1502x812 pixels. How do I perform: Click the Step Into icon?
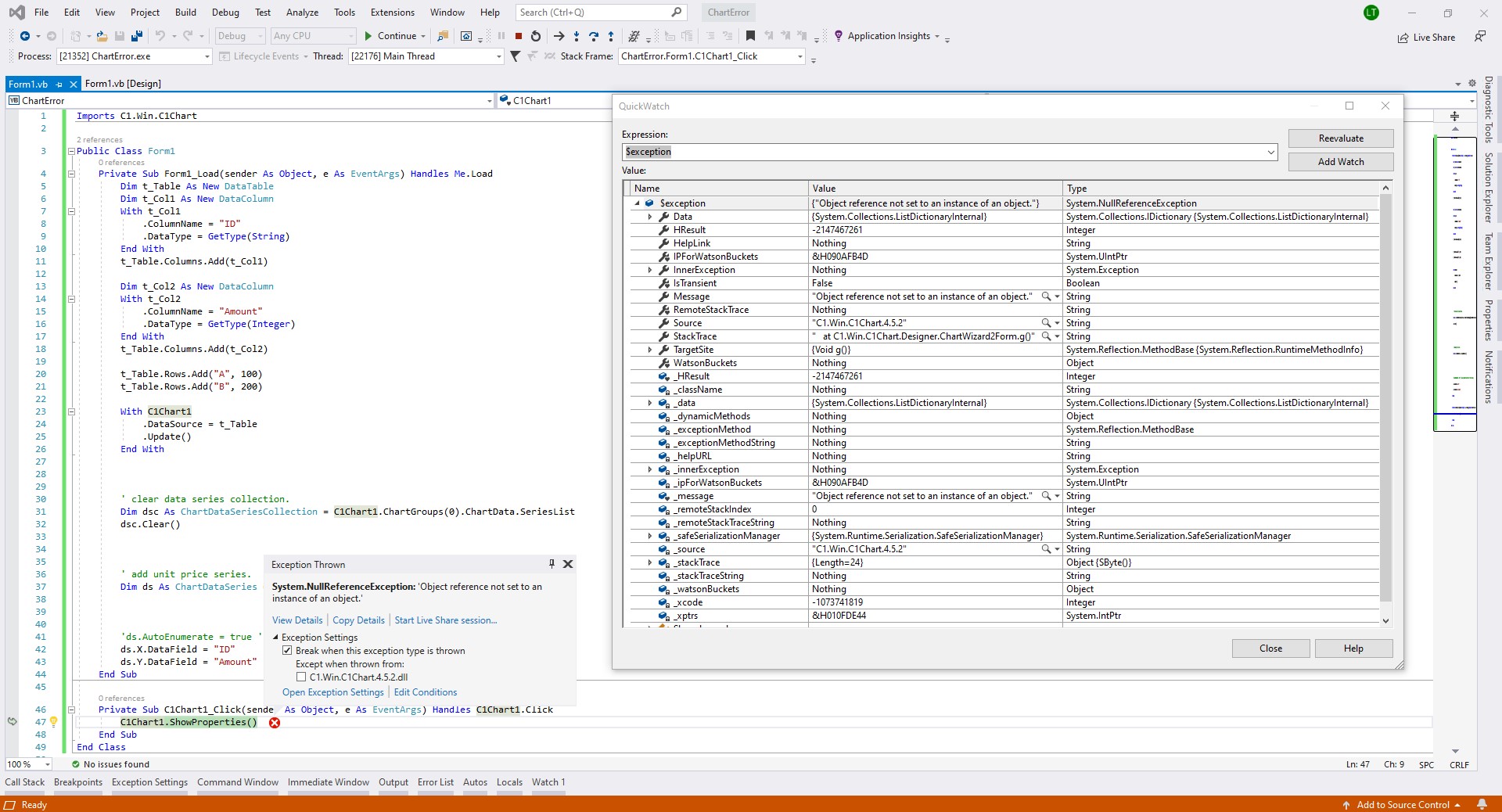[577, 36]
